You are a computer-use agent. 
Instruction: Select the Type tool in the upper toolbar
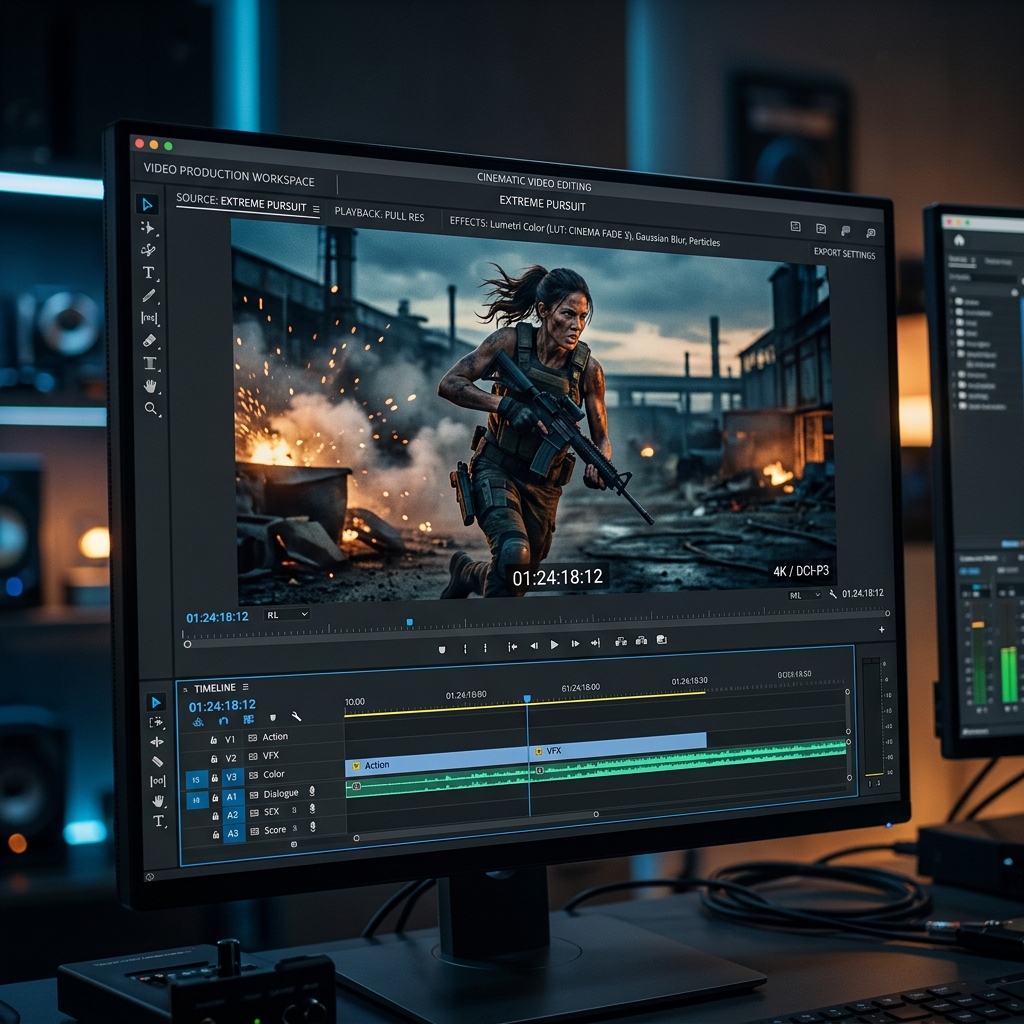tap(149, 272)
